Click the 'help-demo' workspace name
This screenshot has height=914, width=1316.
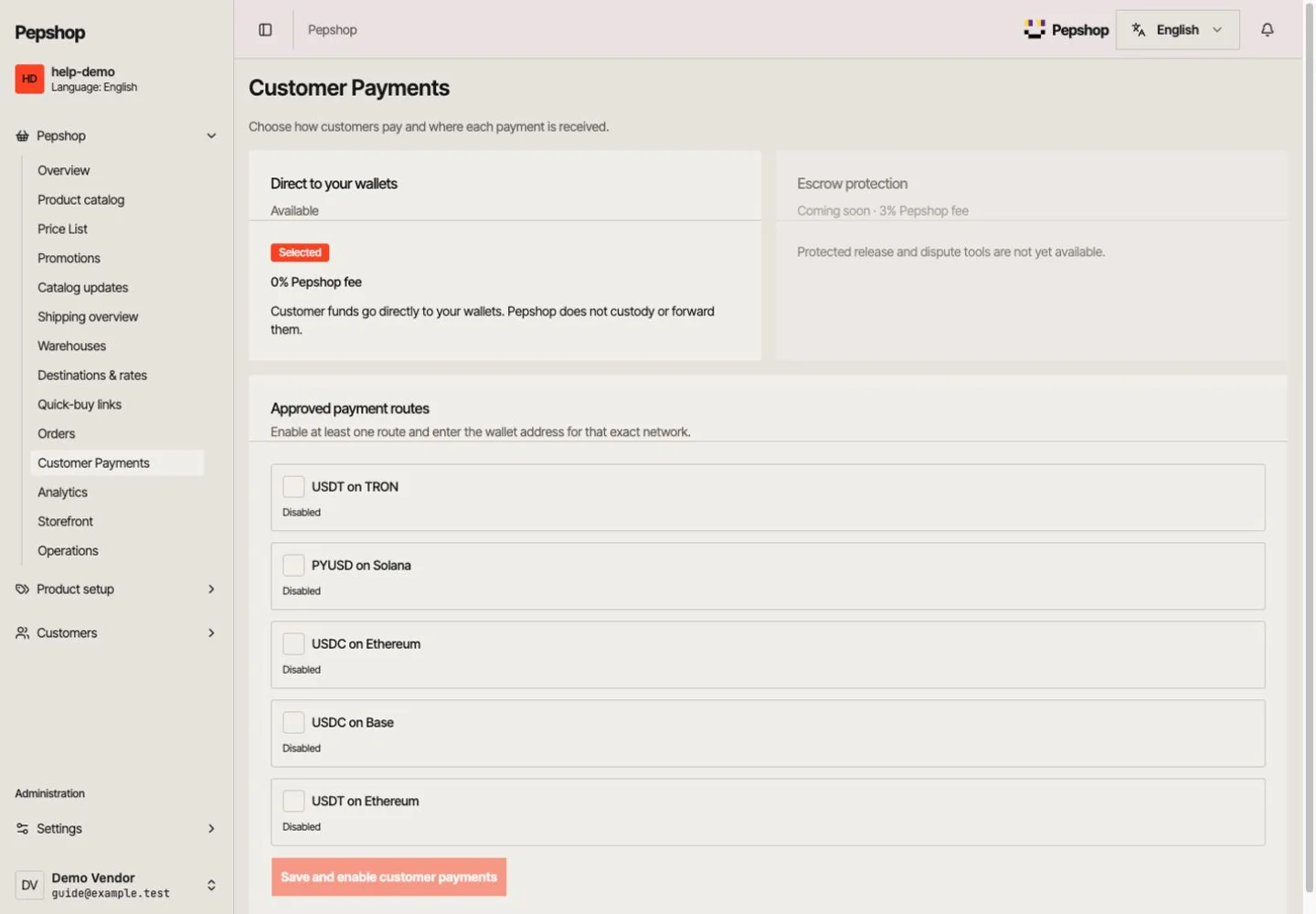click(83, 71)
